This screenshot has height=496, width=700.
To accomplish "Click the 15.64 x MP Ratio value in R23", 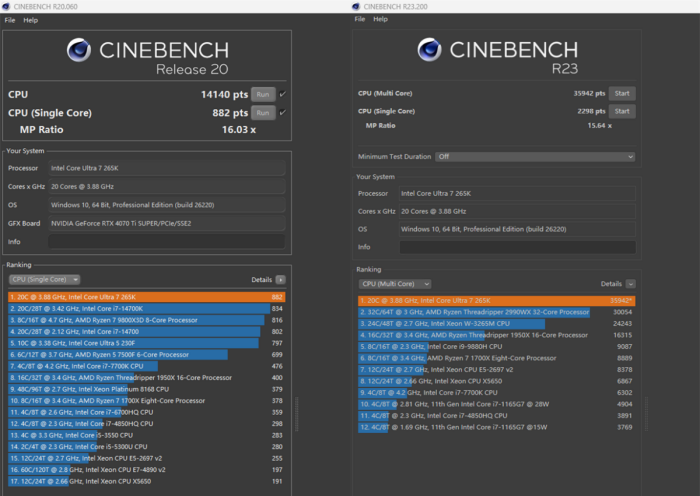I will coord(600,126).
